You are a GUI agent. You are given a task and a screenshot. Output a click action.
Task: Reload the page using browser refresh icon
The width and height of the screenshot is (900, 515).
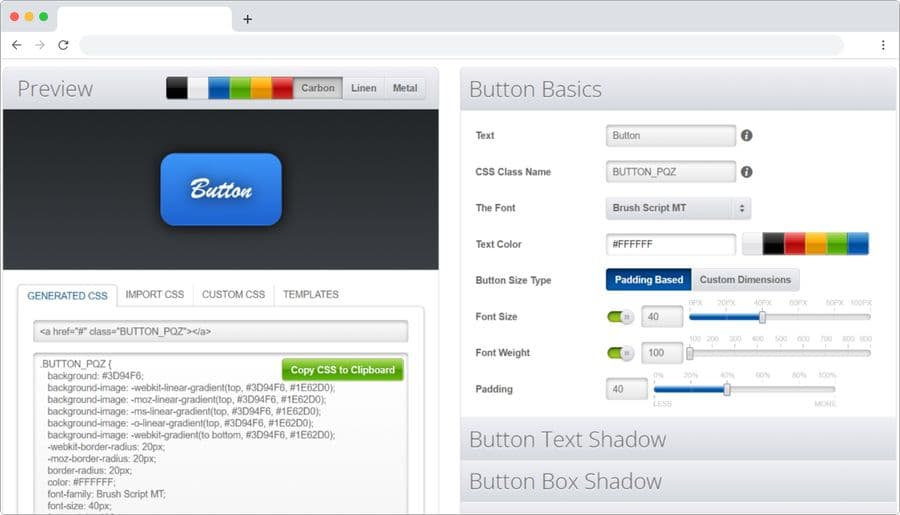point(63,45)
